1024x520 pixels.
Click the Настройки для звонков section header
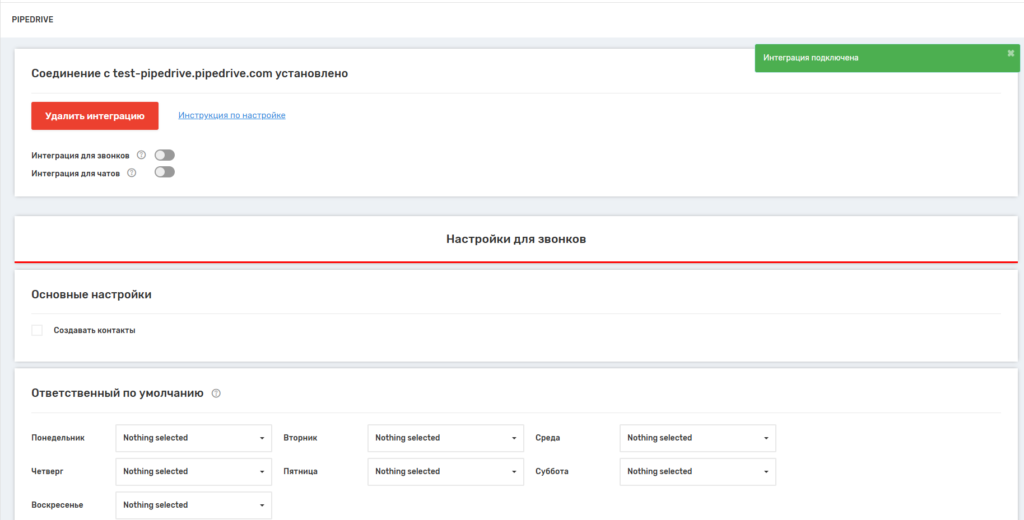point(516,240)
